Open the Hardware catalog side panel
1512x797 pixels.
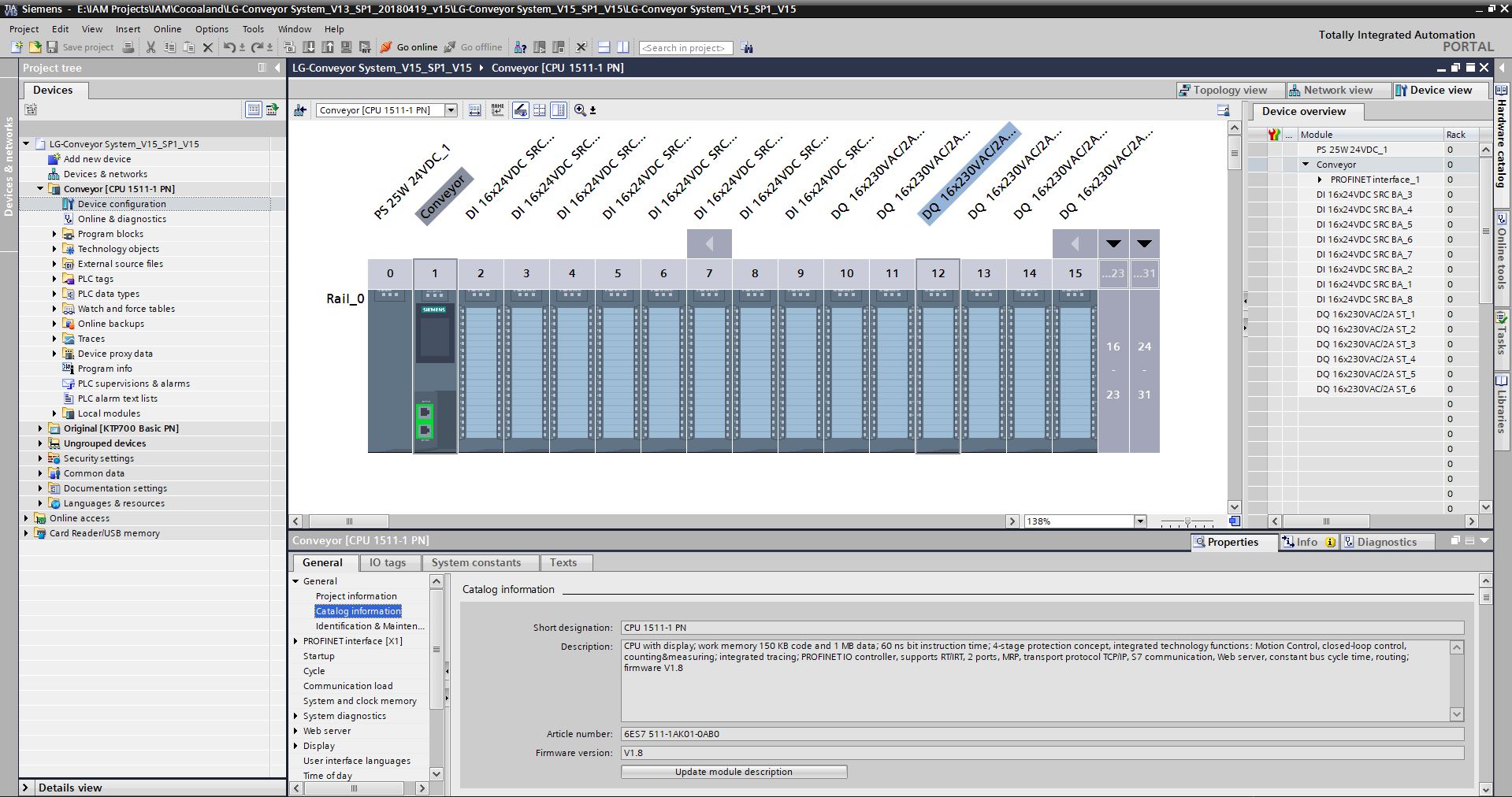(x=1502, y=142)
